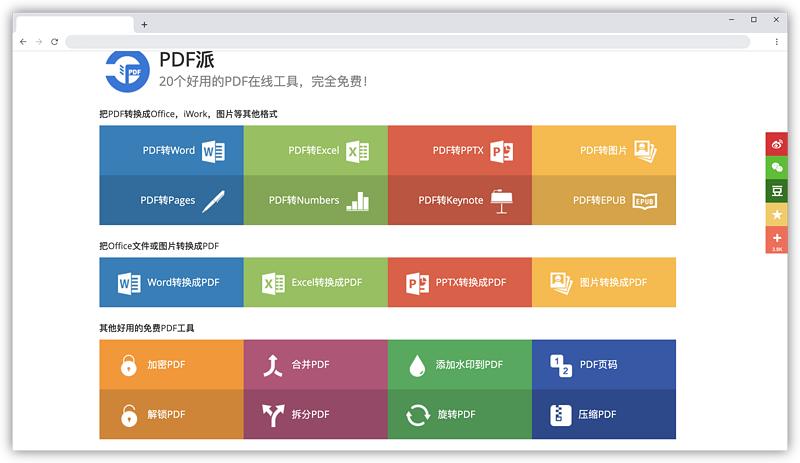
Task: Share via the Douban 豆 sidebar icon
Action: coord(777,191)
